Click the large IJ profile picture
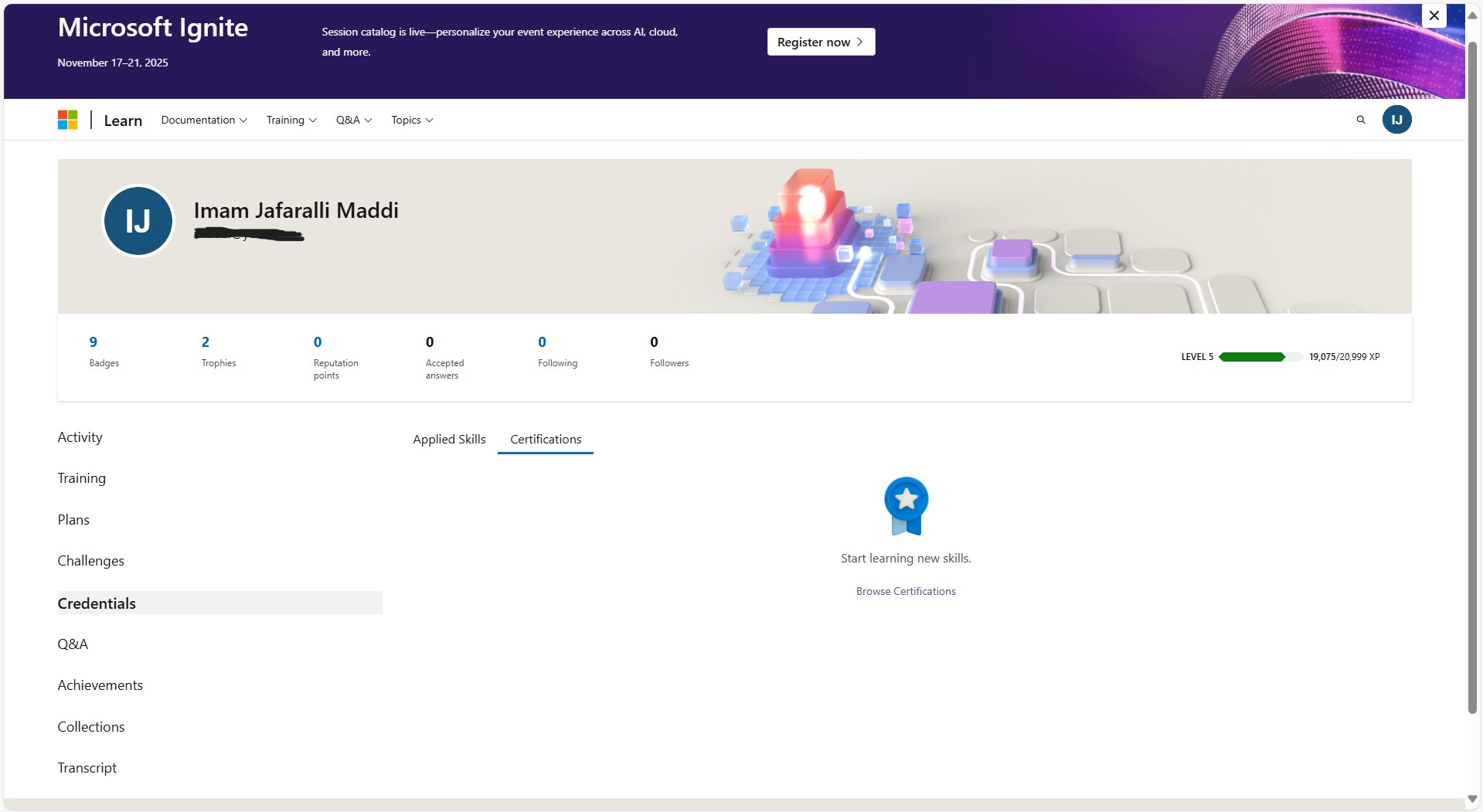Screen dimensions: 1483x812 (138, 221)
